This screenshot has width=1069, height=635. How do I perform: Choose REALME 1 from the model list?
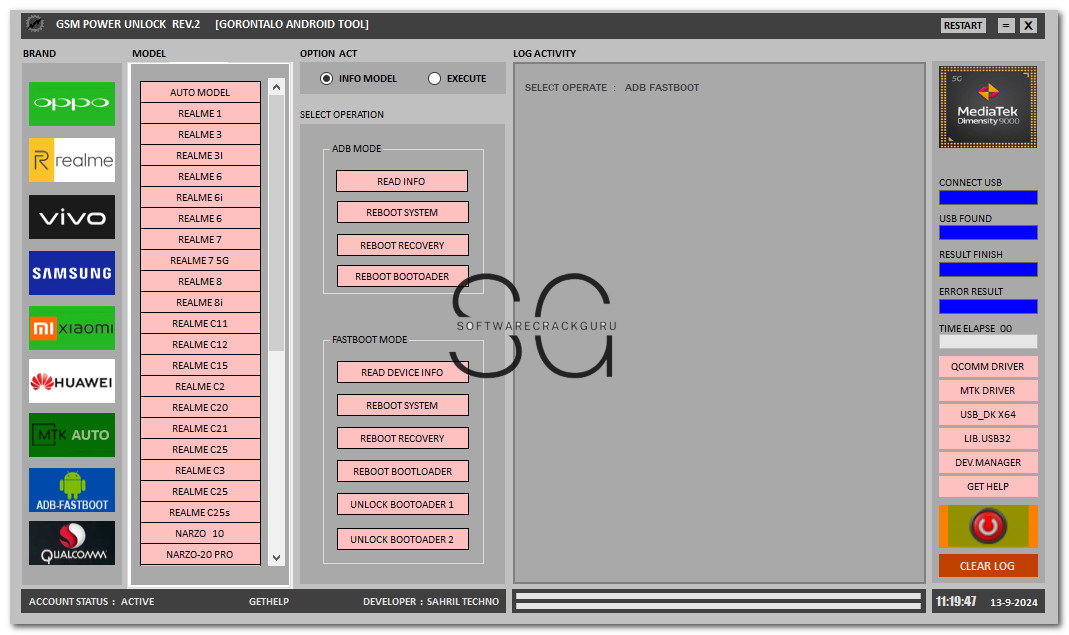click(200, 113)
